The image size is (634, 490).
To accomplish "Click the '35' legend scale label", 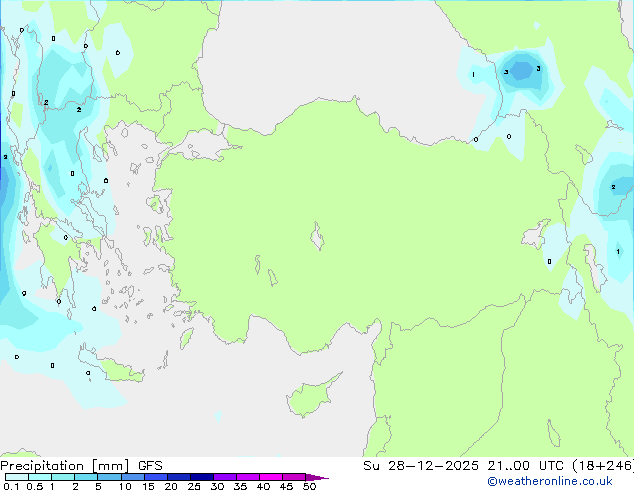I will pyautogui.click(x=240, y=486).
